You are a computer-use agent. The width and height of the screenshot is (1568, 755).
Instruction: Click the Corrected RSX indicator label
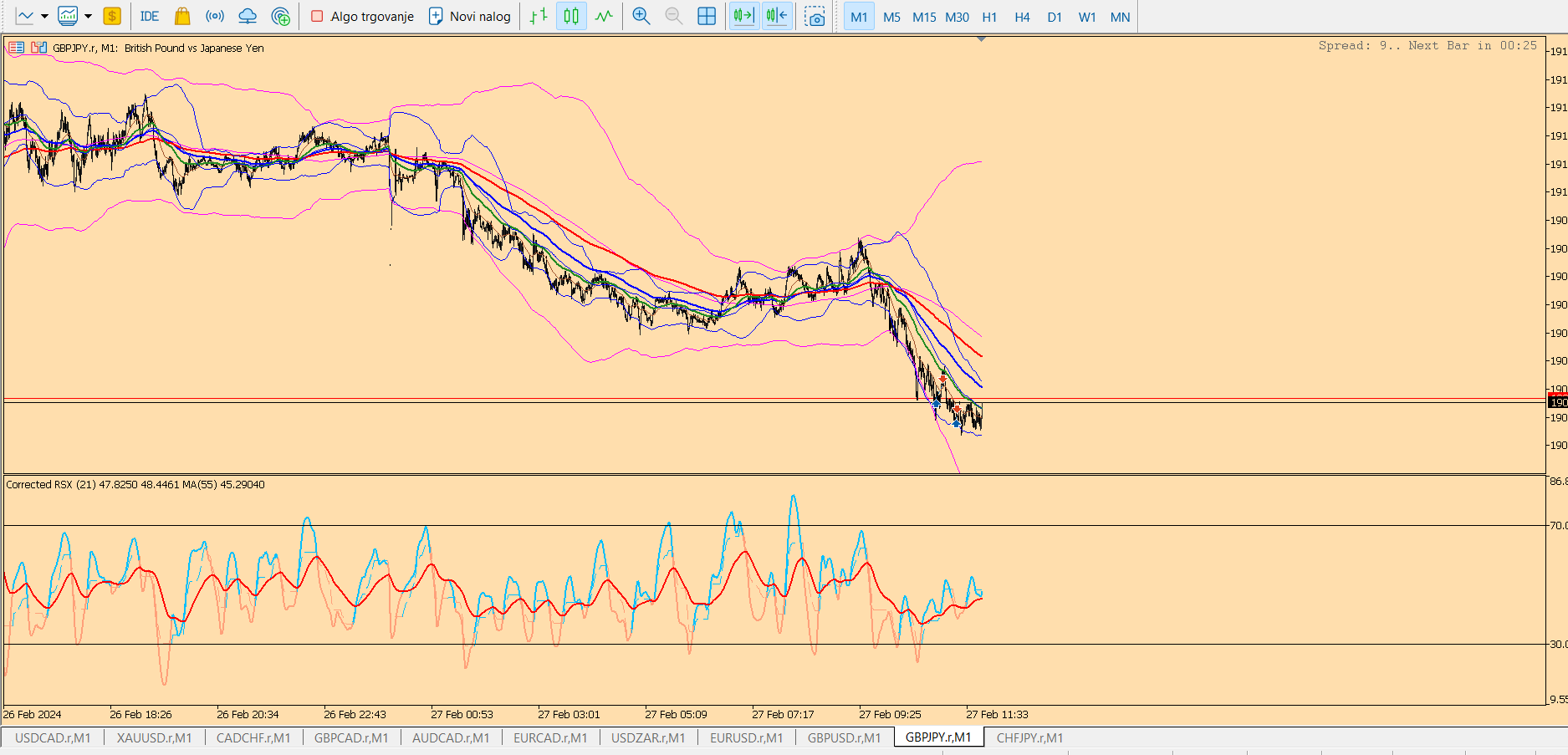(x=135, y=484)
